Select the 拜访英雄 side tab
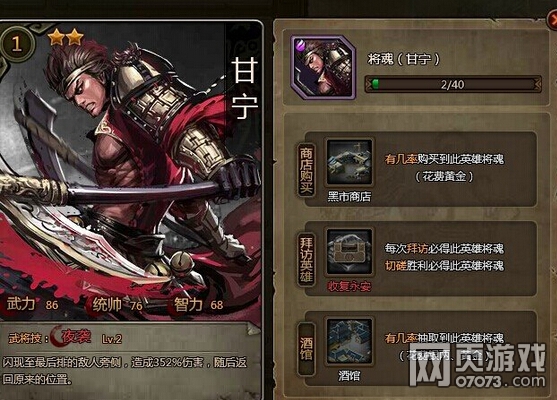The width and height of the screenshot is (557, 400). 306,260
